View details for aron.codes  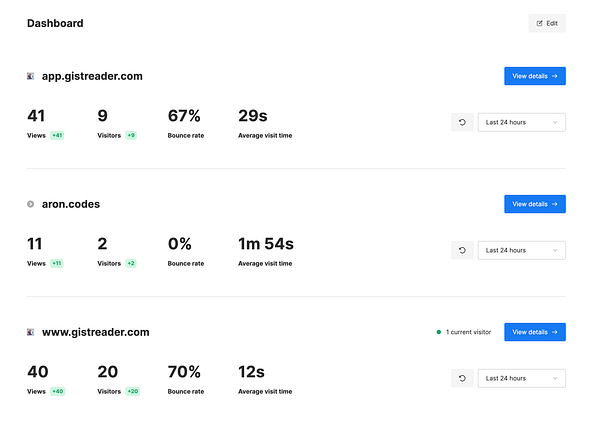coord(534,204)
